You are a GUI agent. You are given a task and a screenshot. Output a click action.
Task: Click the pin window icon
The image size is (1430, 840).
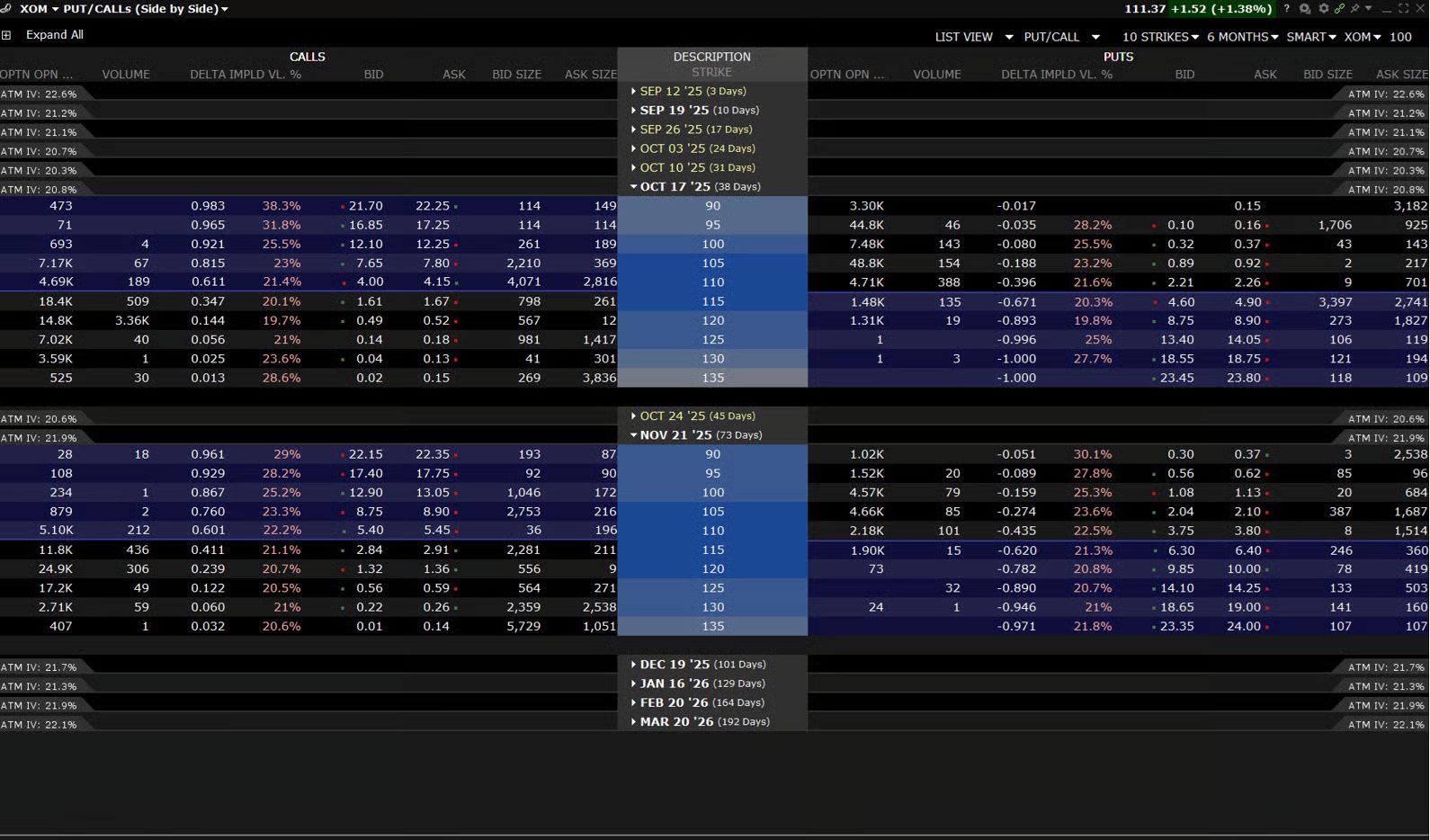tap(1354, 9)
